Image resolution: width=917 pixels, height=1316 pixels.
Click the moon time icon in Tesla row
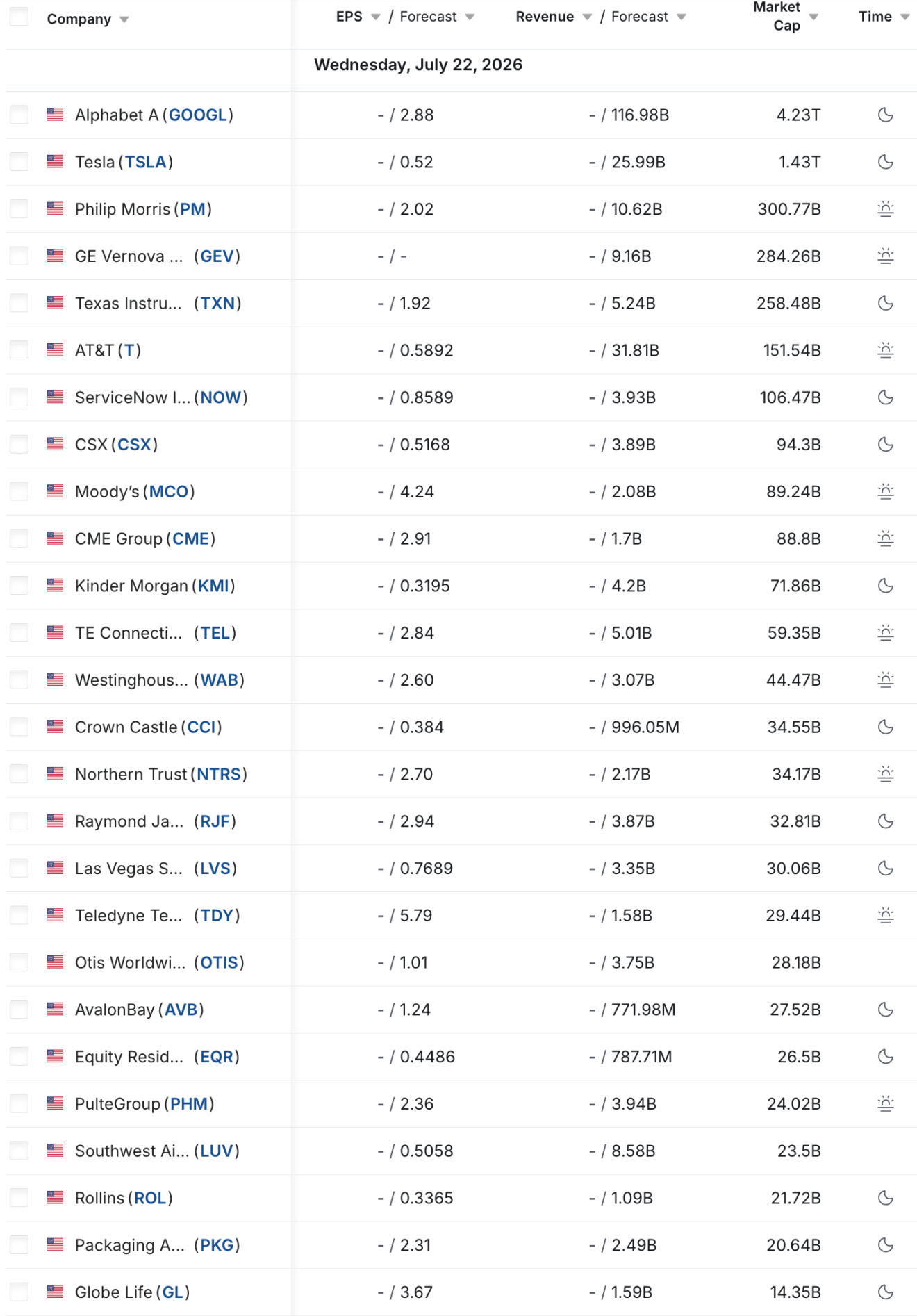tap(885, 162)
